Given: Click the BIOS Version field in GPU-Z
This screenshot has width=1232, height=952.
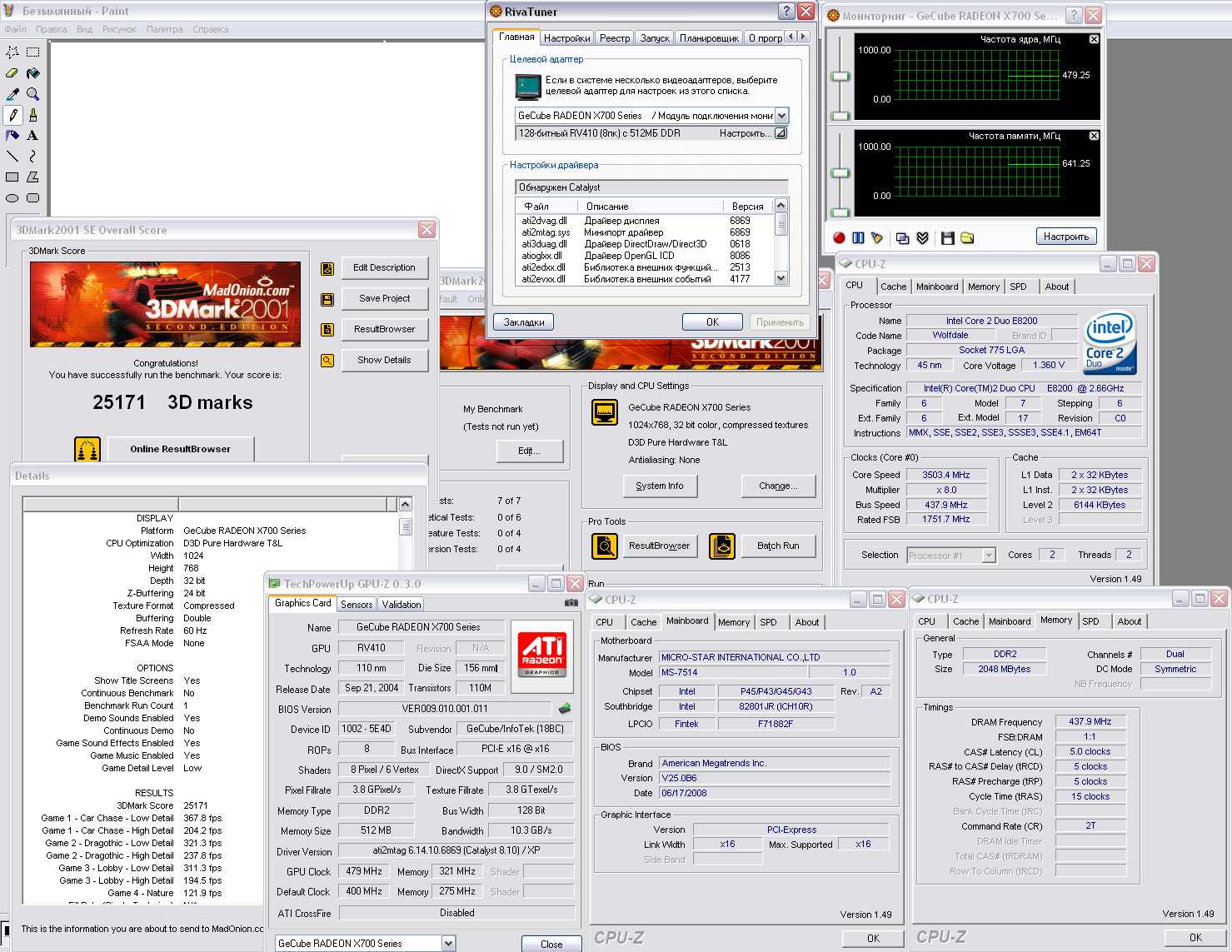Looking at the screenshot, I should (445, 709).
